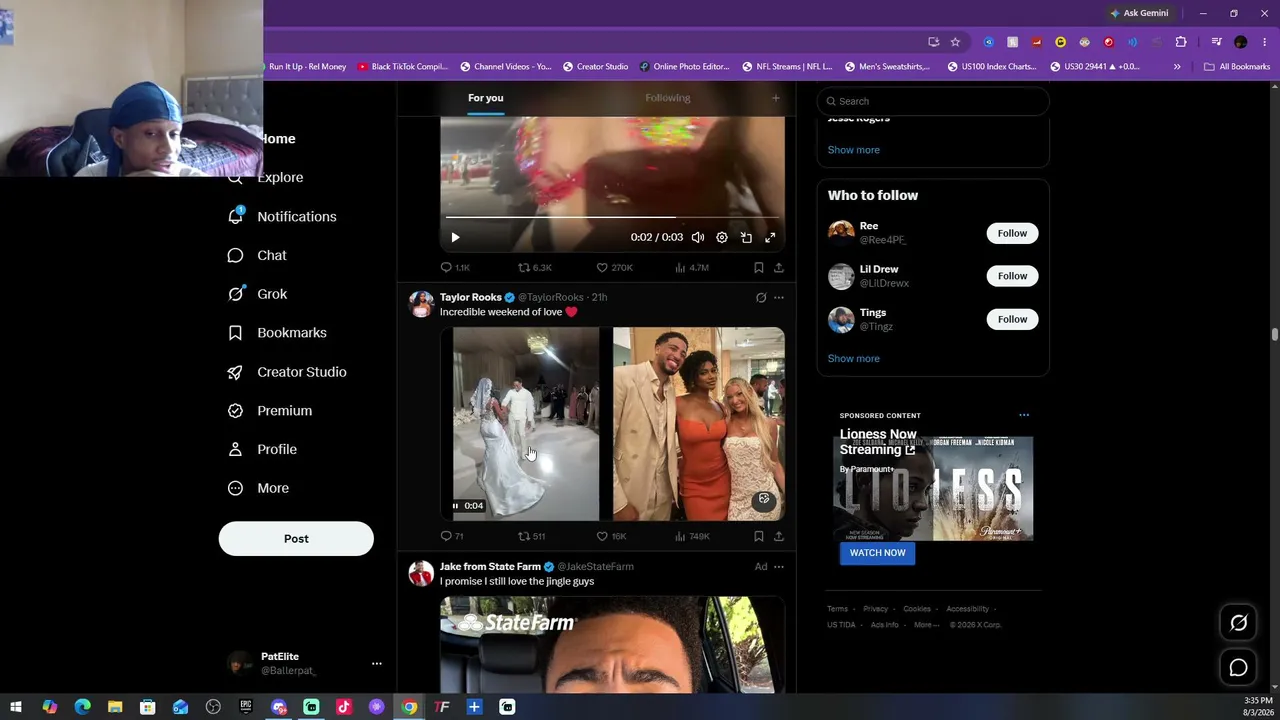This screenshot has width=1280, height=720.
Task: Like Taylor Rooks post (16K)
Action: (611, 537)
